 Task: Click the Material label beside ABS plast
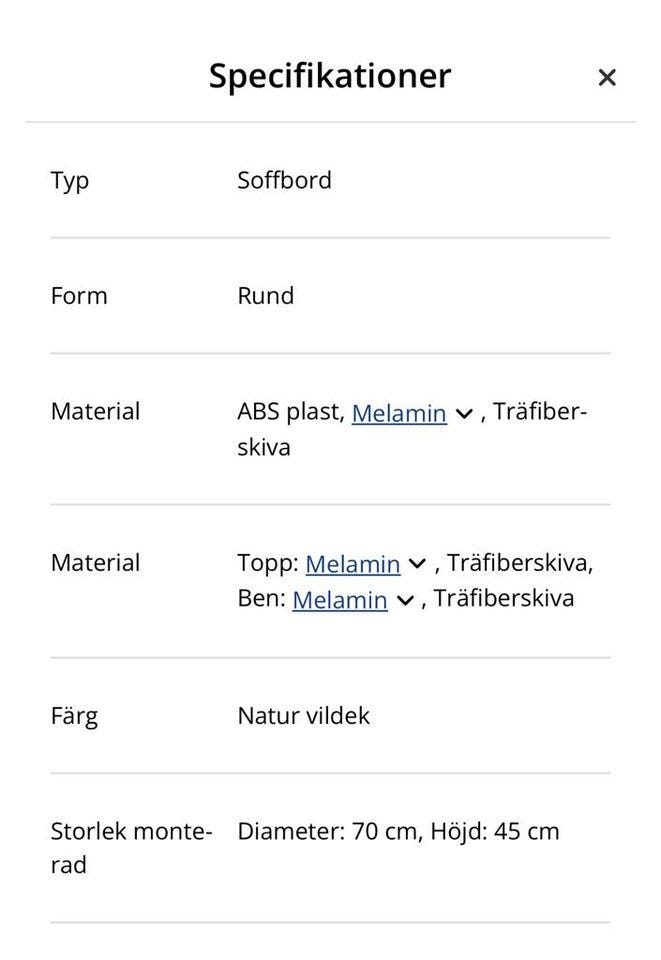coord(95,411)
